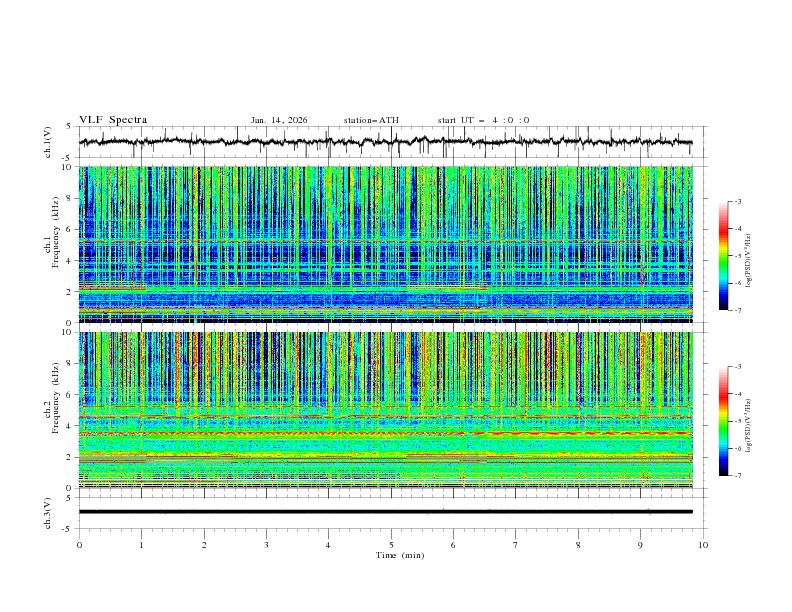Click the "-7" tick on ch.1 colorbar

tap(738, 311)
